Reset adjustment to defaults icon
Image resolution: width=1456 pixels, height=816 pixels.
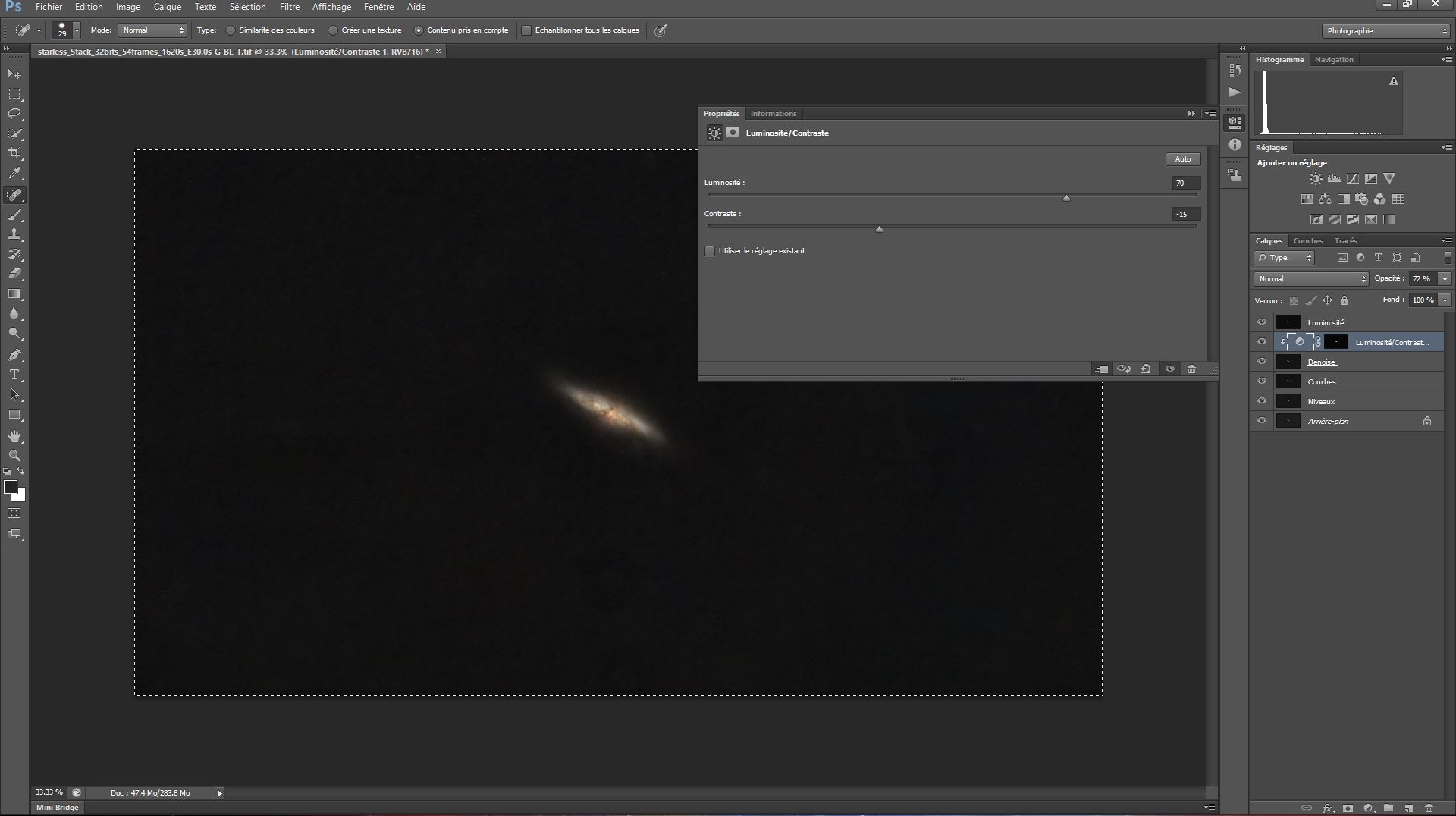[x=1146, y=369]
